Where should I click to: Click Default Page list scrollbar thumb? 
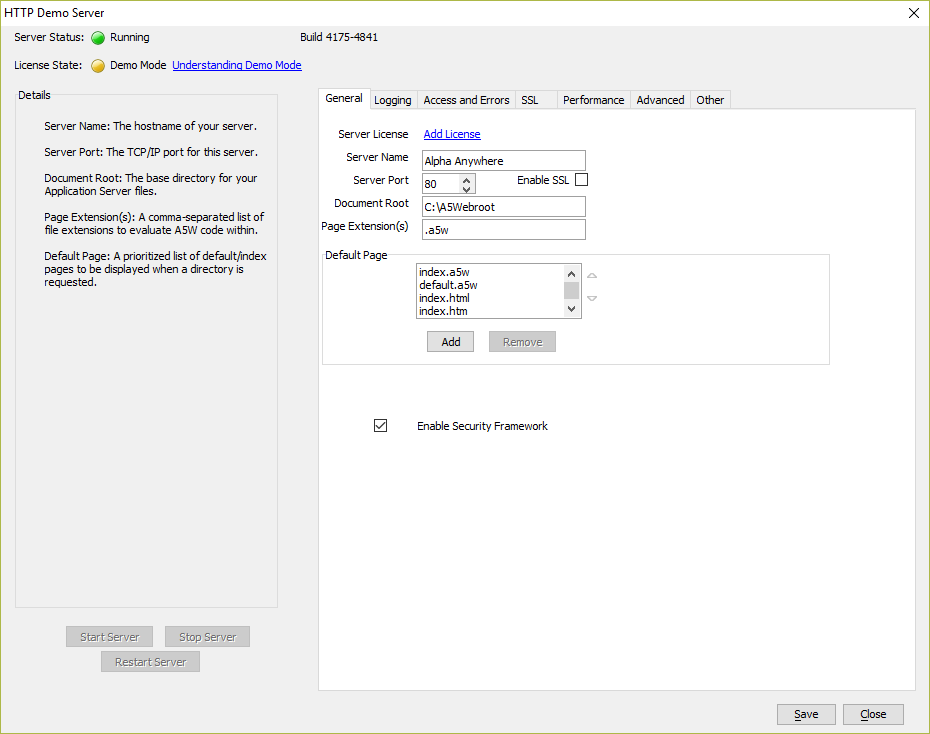tap(571, 291)
